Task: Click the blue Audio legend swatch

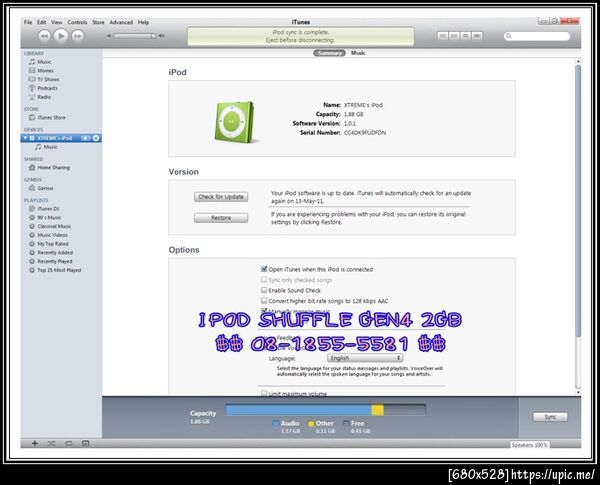Action: (x=276, y=423)
